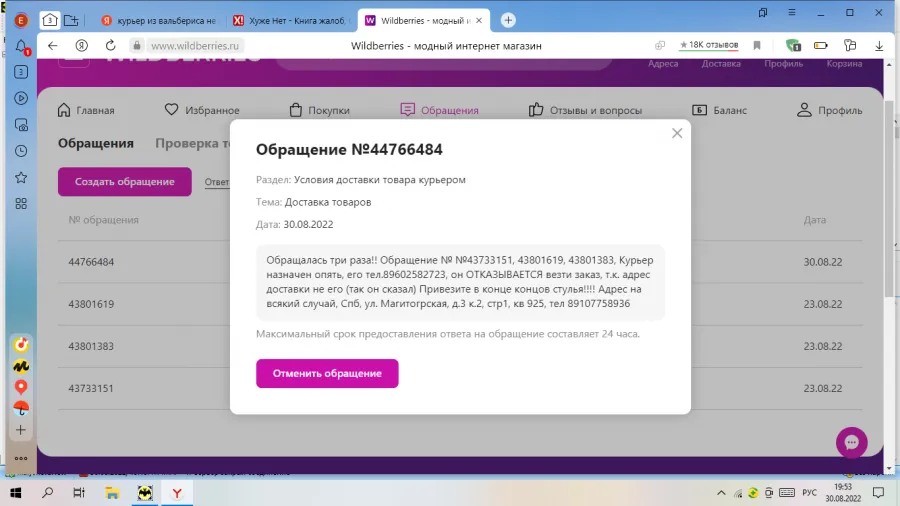Open Профиль in the account menu
900x506 pixels.
(x=829, y=110)
